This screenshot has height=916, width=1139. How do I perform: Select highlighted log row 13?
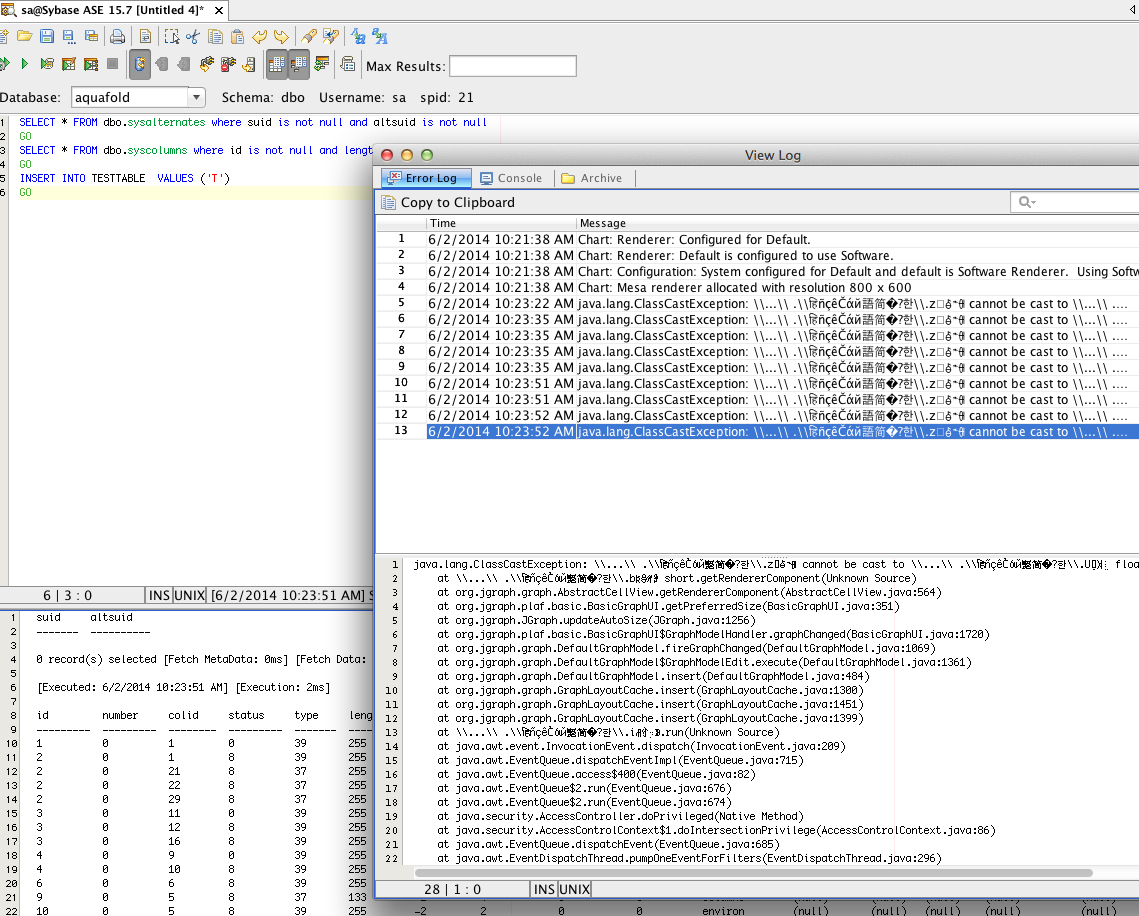click(x=757, y=431)
